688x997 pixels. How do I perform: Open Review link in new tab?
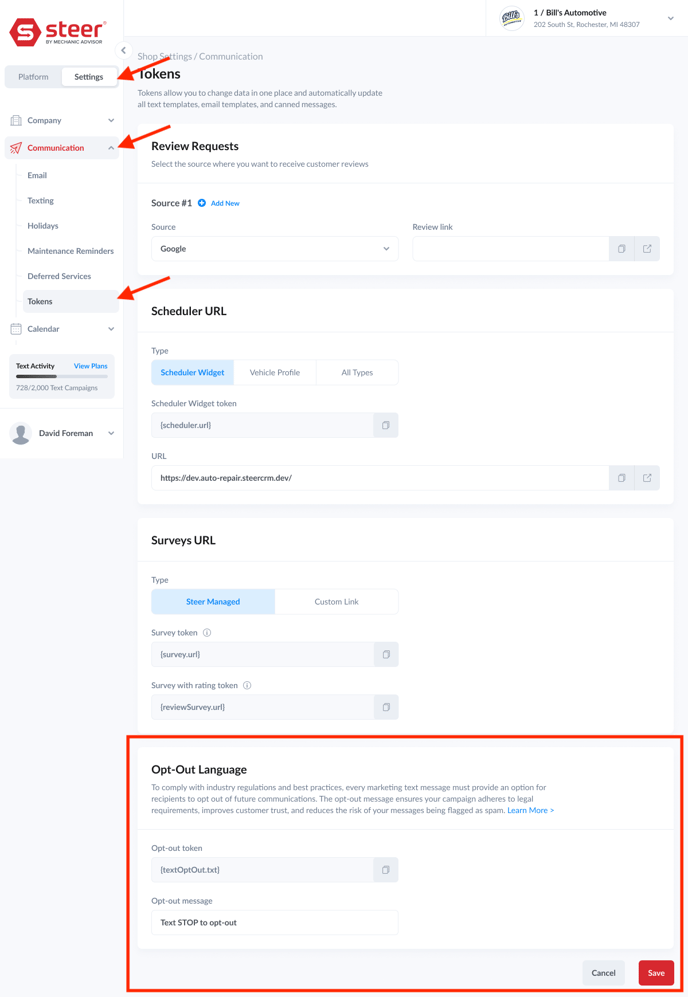click(647, 249)
